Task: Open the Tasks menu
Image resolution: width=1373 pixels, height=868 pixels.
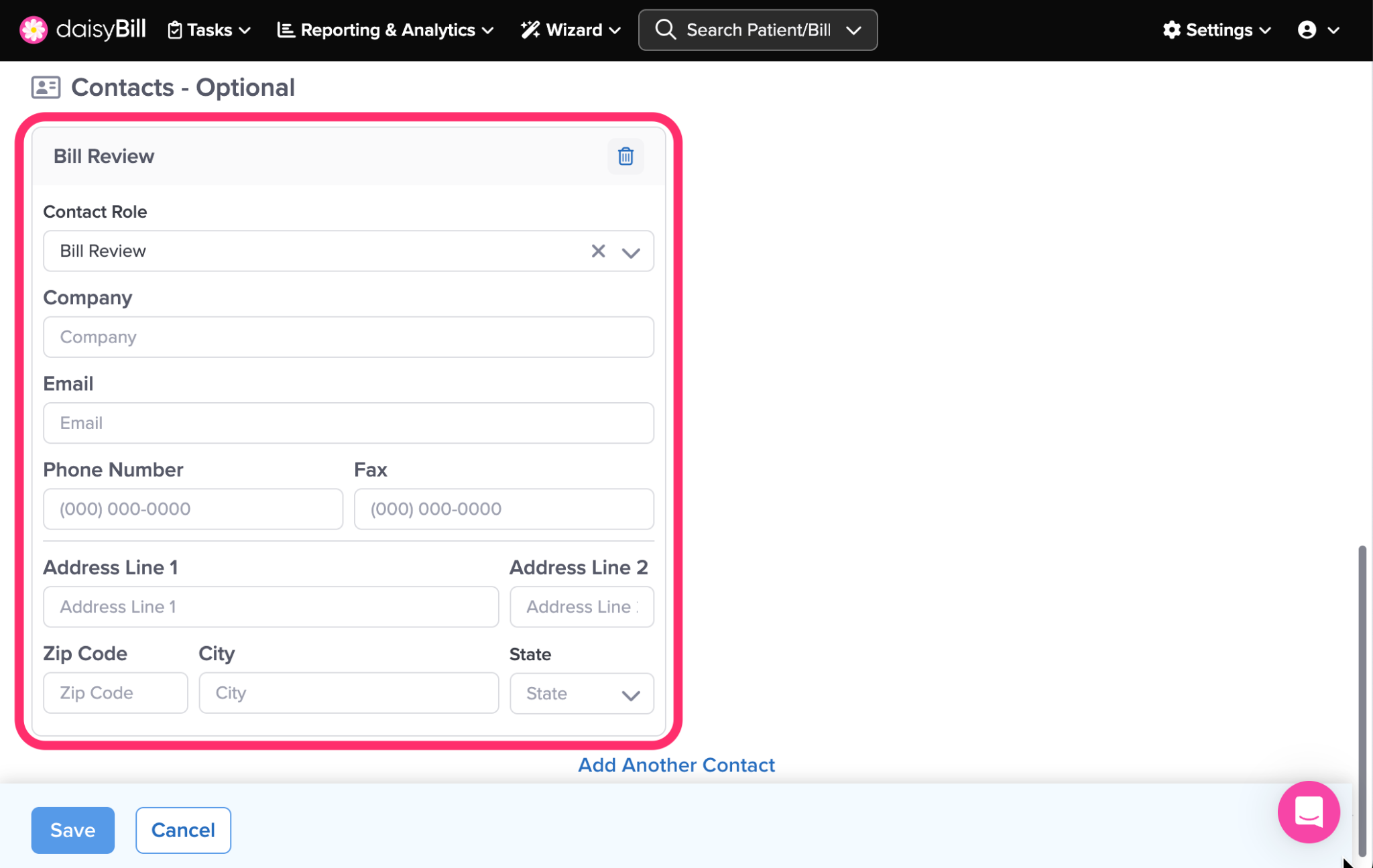Action: [x=208, y=30]
